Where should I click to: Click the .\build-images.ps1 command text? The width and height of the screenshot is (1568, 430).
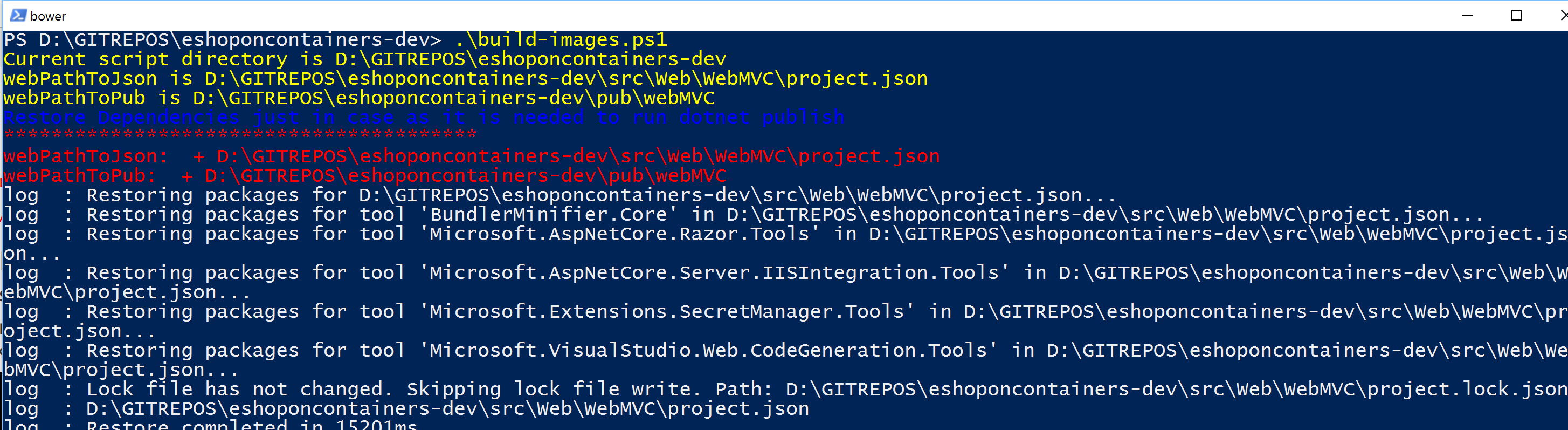(x=560, y=40)
